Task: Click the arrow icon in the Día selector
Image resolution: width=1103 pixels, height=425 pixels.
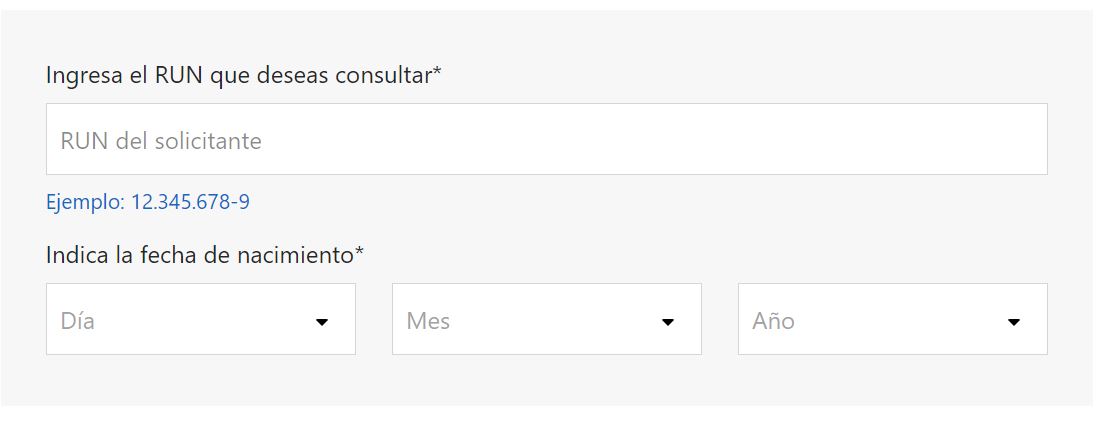Action: click(322, 322)
